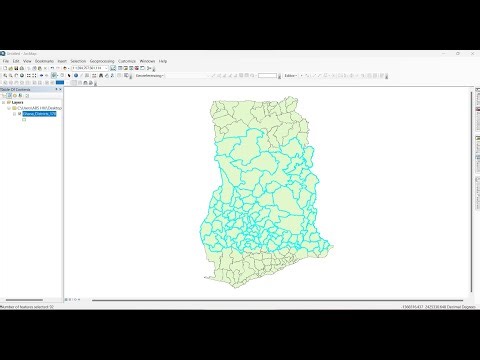Activate the Select Features tool
The height and width of the screenshot is (360, 480).
click(x=54, y=76)
